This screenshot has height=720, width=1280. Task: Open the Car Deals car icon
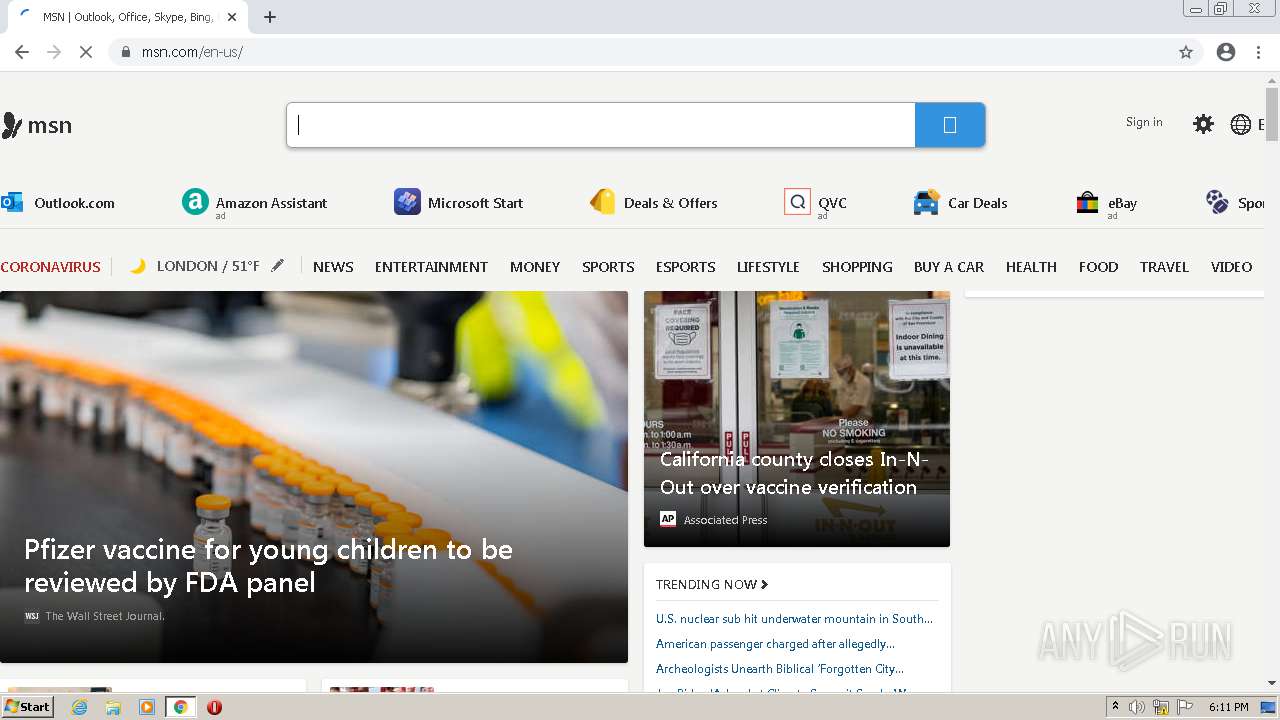pyautogui.click(x=927, y=202)
